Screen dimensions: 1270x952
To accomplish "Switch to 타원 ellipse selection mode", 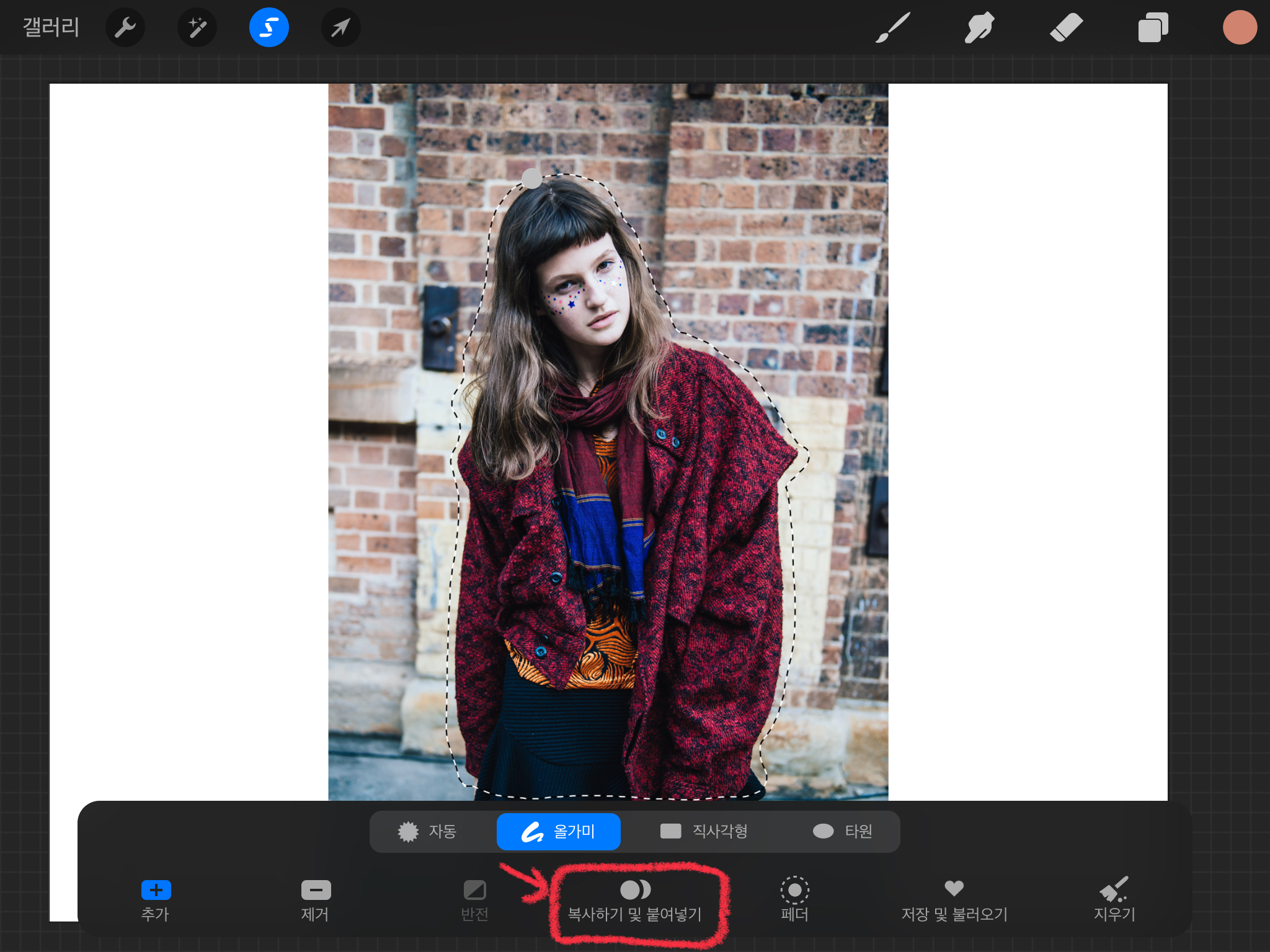I will 843,831.
